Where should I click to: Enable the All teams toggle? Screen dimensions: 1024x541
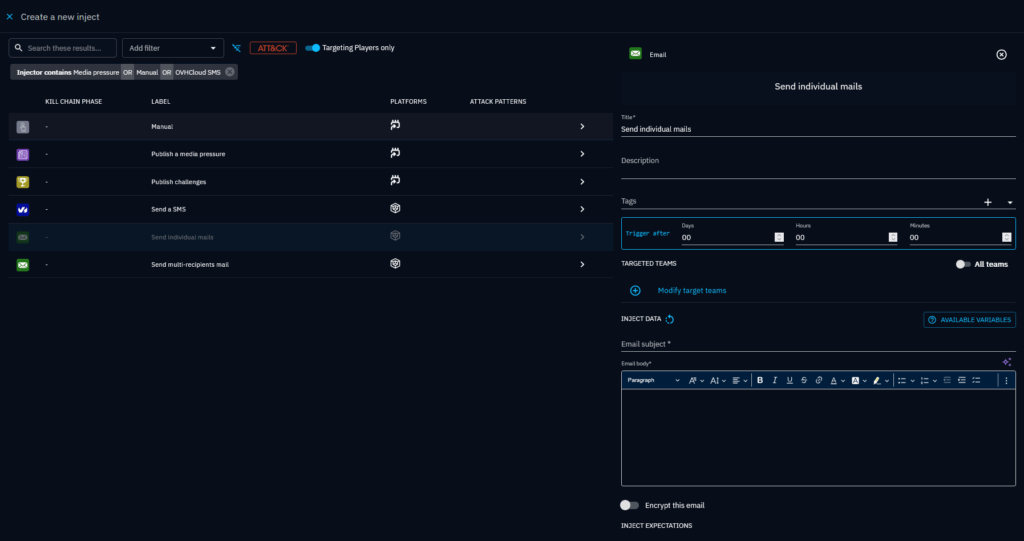(962, 264)
